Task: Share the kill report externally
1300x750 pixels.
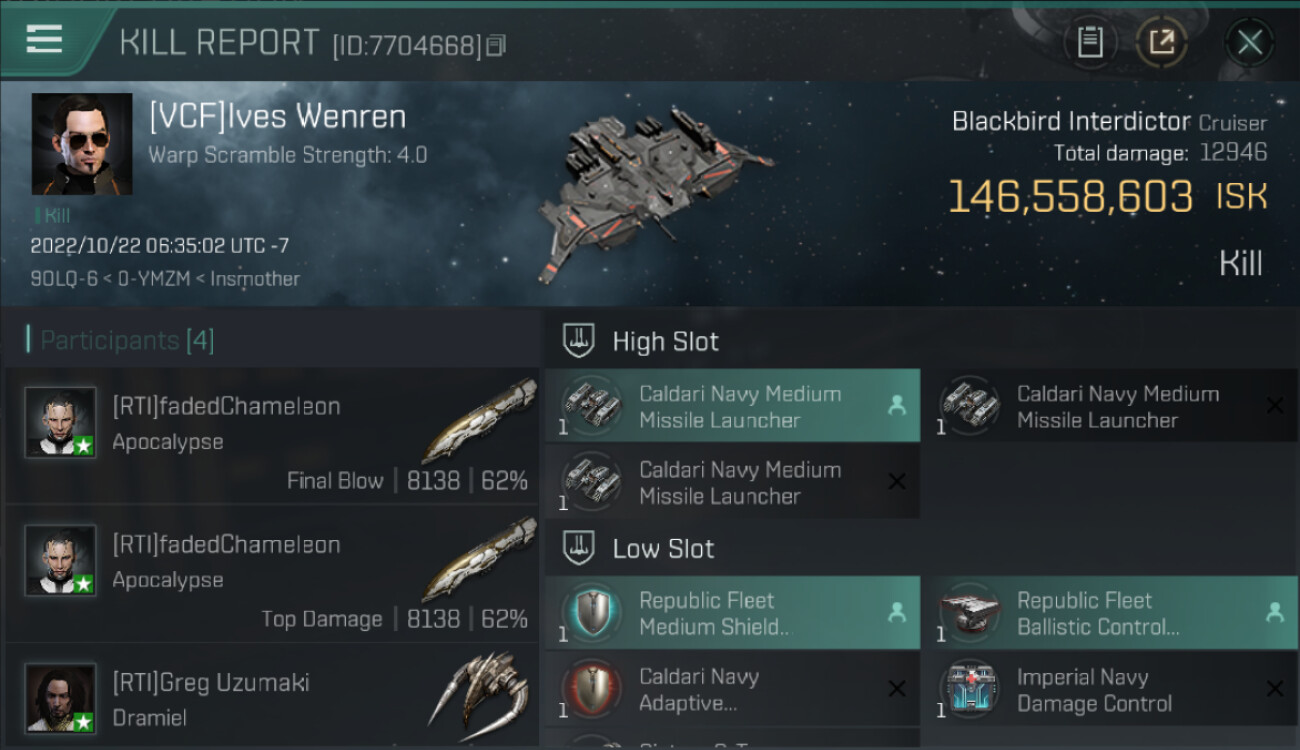Action: click(1161, 42)
